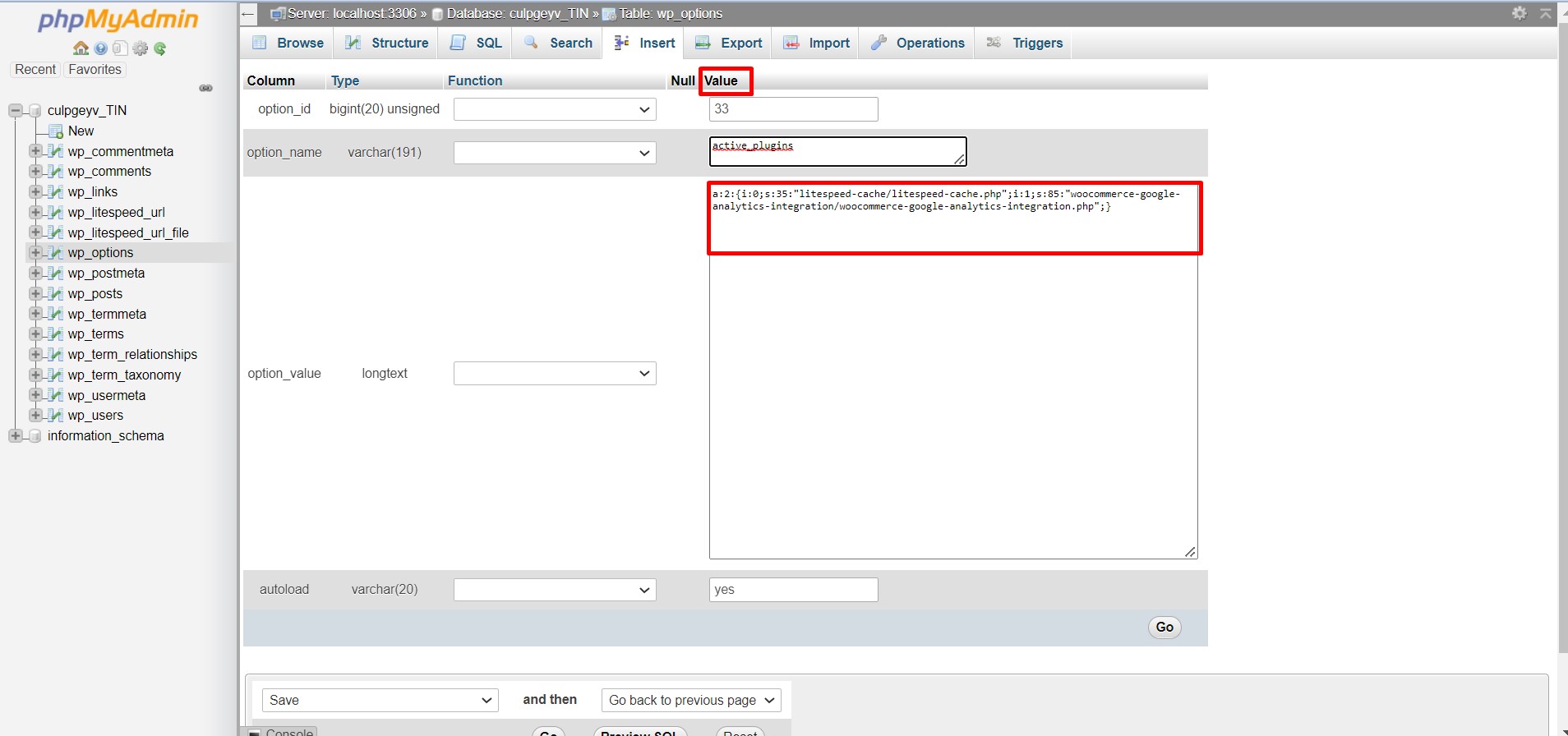Screen dimensions: 1568x736
Task: Open the Export tab
Action: coord(729,43)
